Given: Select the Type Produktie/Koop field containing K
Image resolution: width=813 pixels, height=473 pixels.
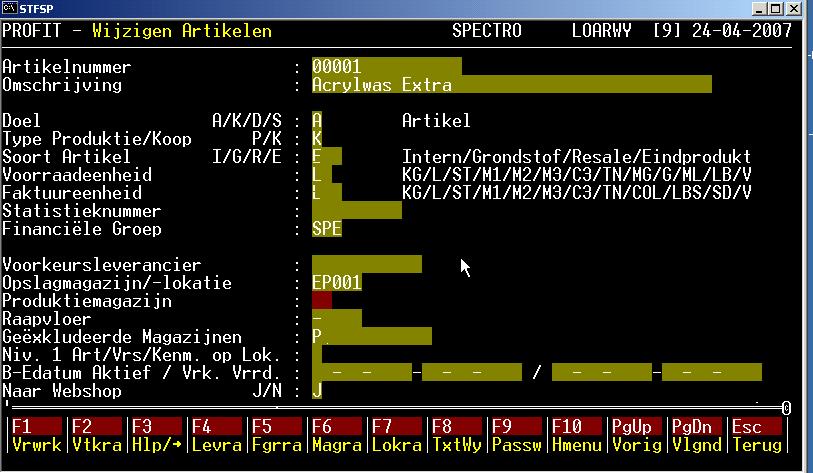Looking at the screenshot, I should 317,138.
